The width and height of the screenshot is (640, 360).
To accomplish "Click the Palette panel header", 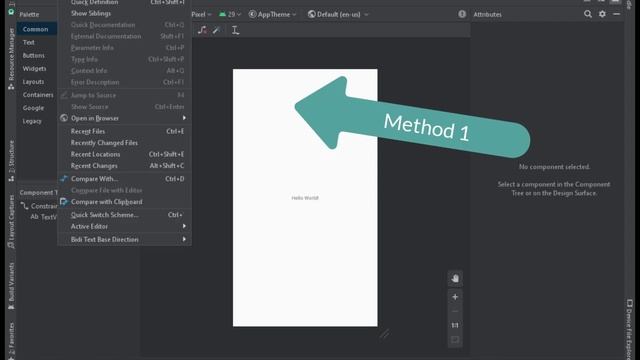I will [x=29, y=15].
